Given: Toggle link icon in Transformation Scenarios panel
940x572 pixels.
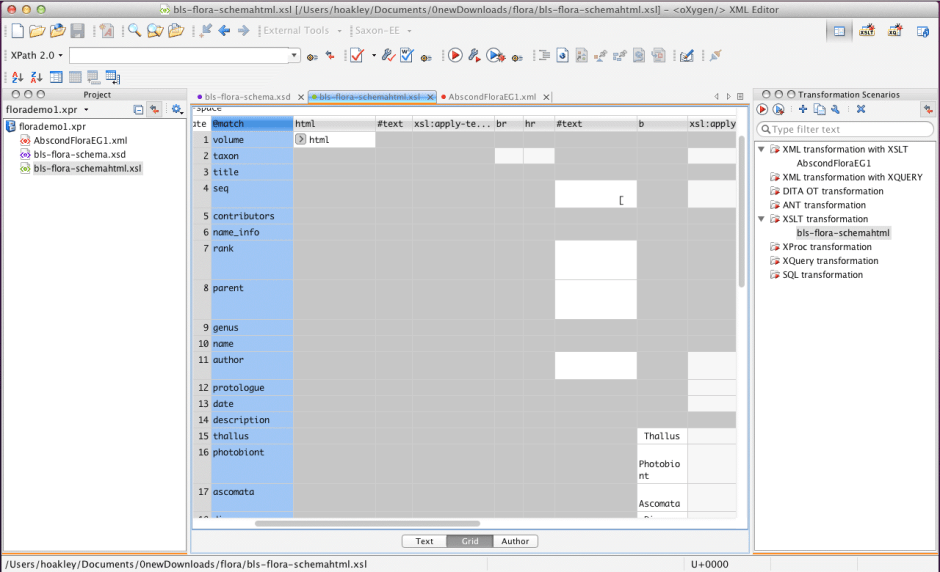Looking at the screenshot, I should coord(928,109).
